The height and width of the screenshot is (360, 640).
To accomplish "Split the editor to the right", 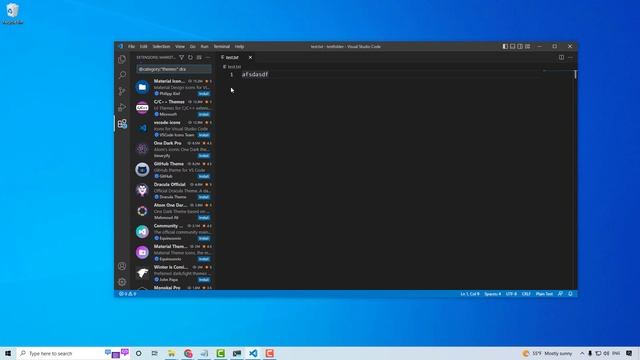I will (562, 58).
